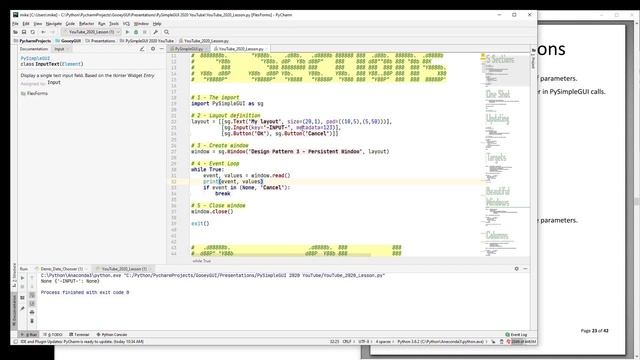Click Presentations breadcrumb
The height and width of the screenshot is (360, 640).
coord(100,41)
